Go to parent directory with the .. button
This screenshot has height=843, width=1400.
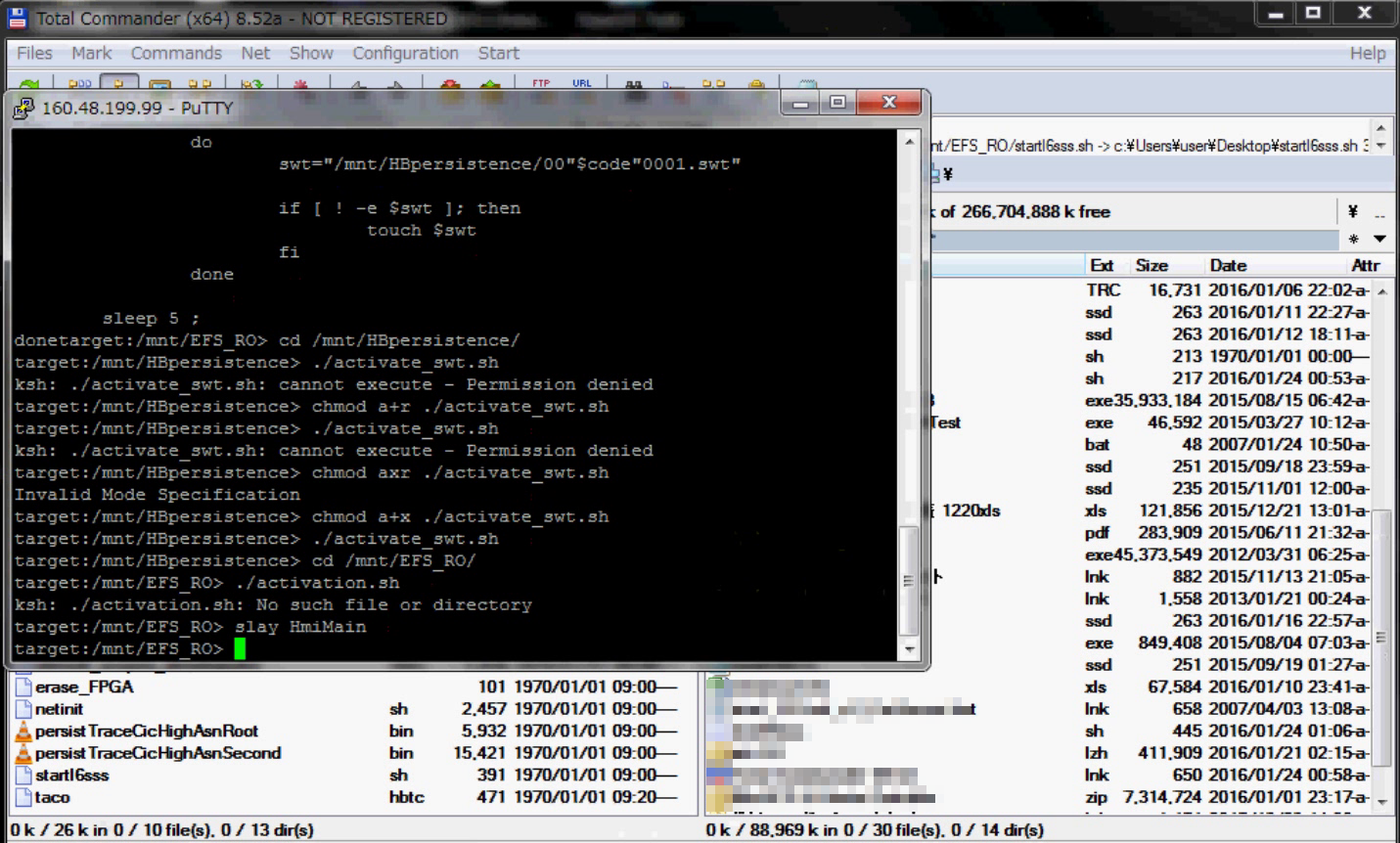coord(1378,211)
